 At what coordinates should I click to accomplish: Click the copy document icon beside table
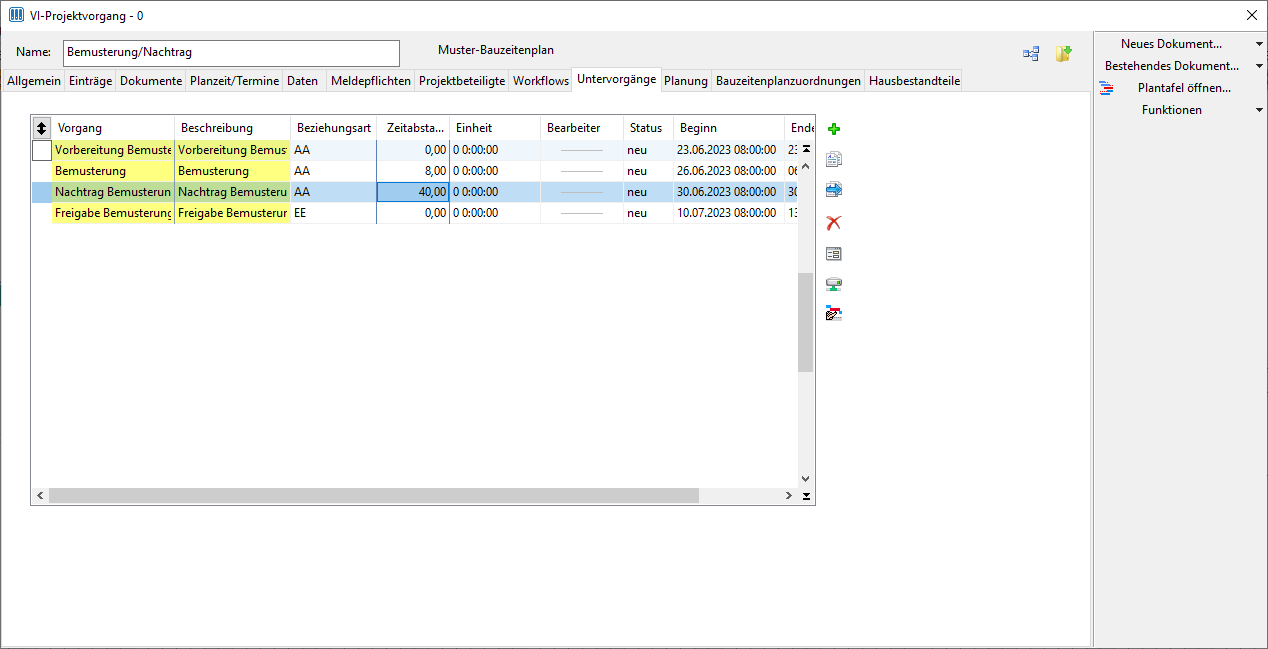834,159
